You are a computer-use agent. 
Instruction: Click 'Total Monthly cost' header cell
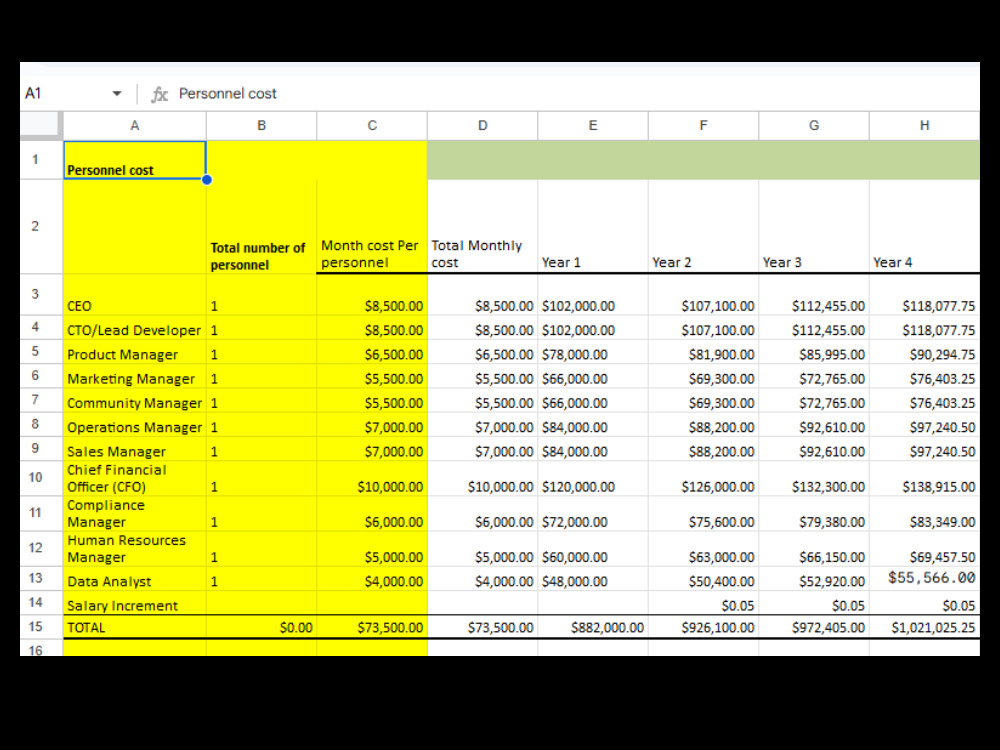[x=482, y=227]
